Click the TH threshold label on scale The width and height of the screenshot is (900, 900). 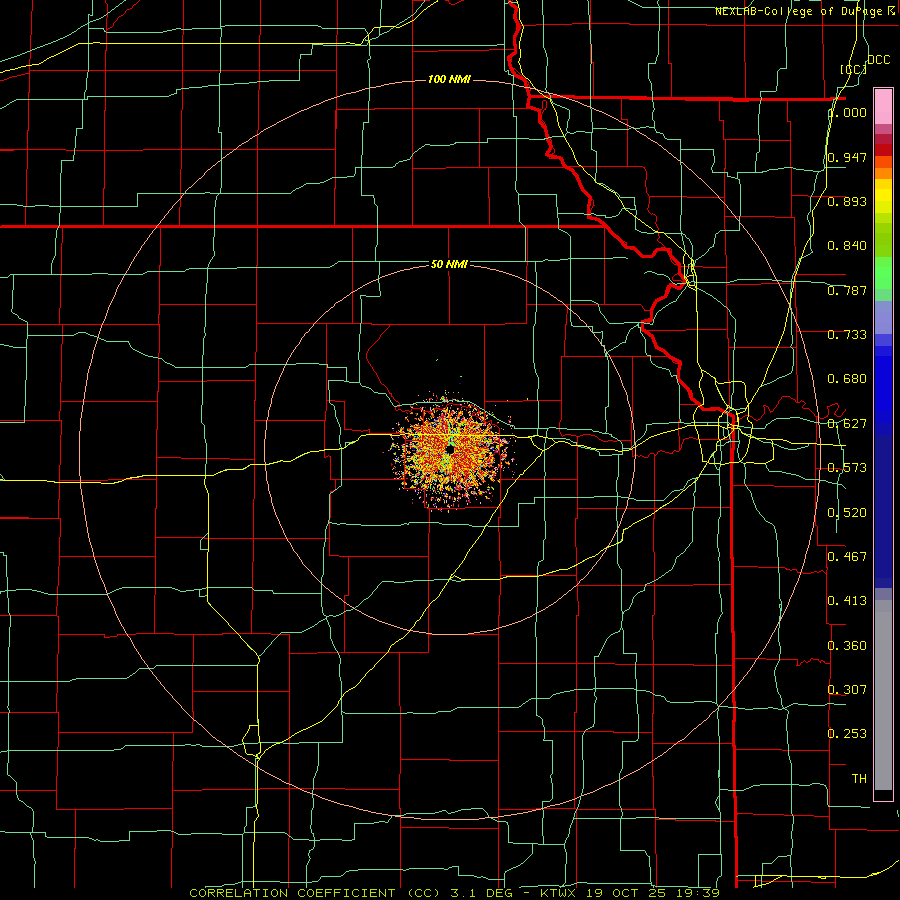[x=859, y=779]
